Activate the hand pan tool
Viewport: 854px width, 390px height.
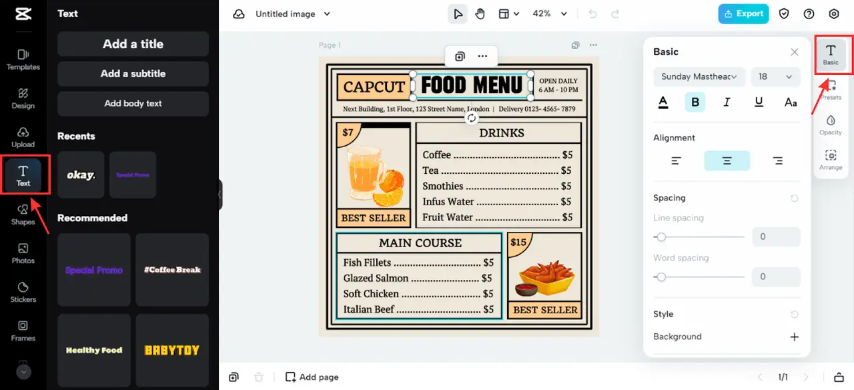pyautogui.click(x=480, y=14)
